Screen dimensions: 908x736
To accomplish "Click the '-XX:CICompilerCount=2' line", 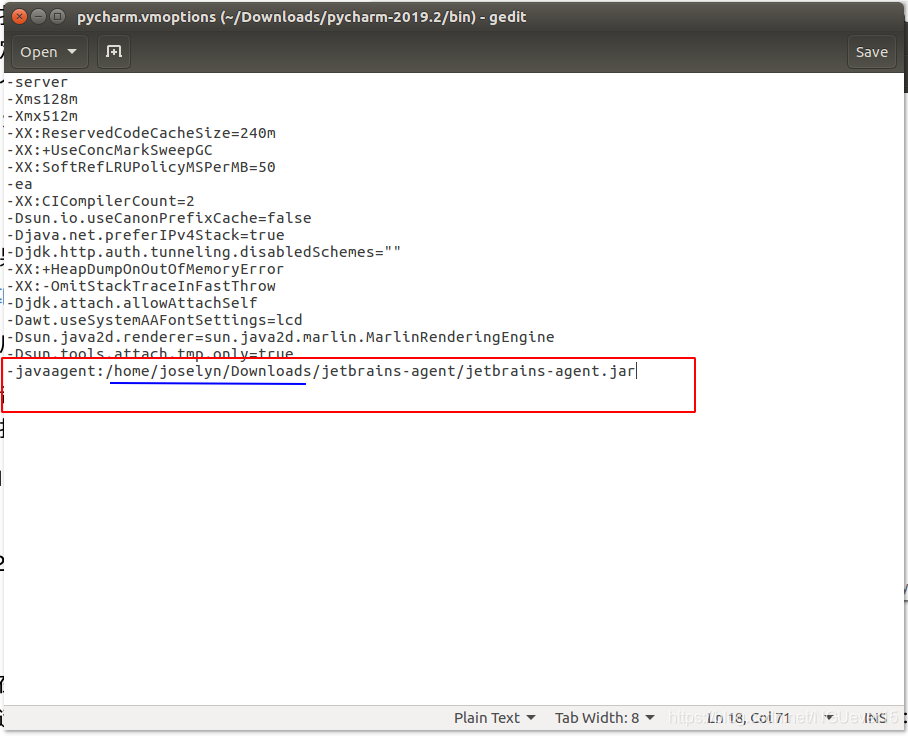I will [x=100, y=201].
